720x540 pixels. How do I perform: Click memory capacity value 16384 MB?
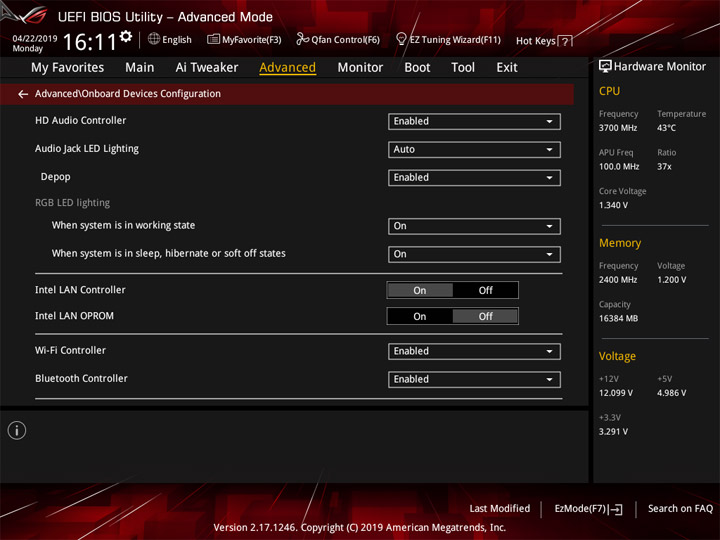tap(618, 319)
